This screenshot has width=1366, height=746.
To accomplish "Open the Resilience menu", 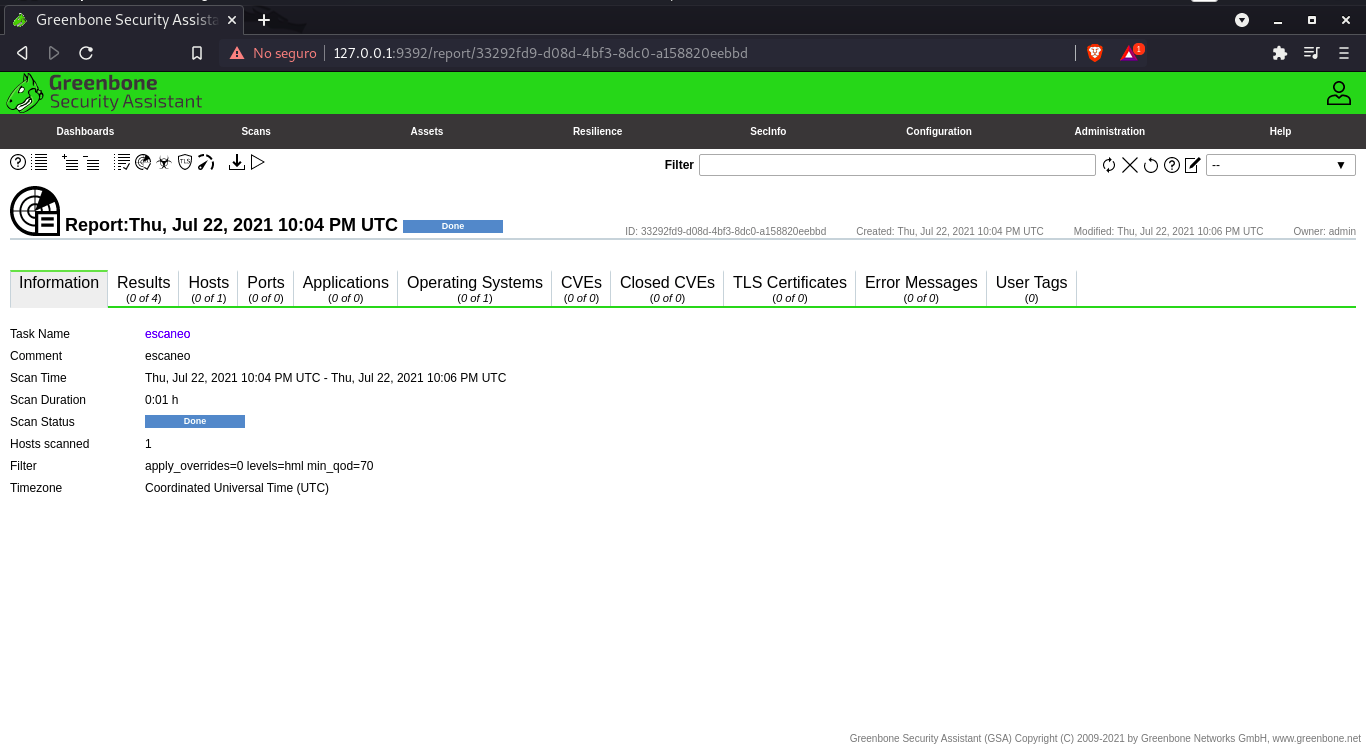I will [x=597, y=131].
